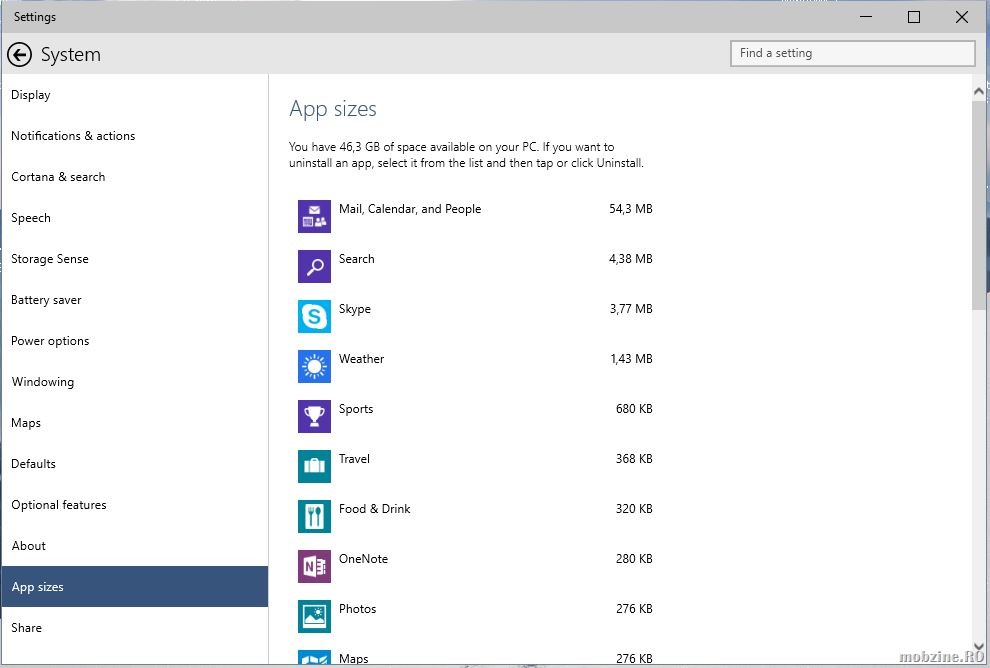Screen dimensions: 990x668
Task: Select the Travel suitcase icon
Action: click(x=314, y=466)
